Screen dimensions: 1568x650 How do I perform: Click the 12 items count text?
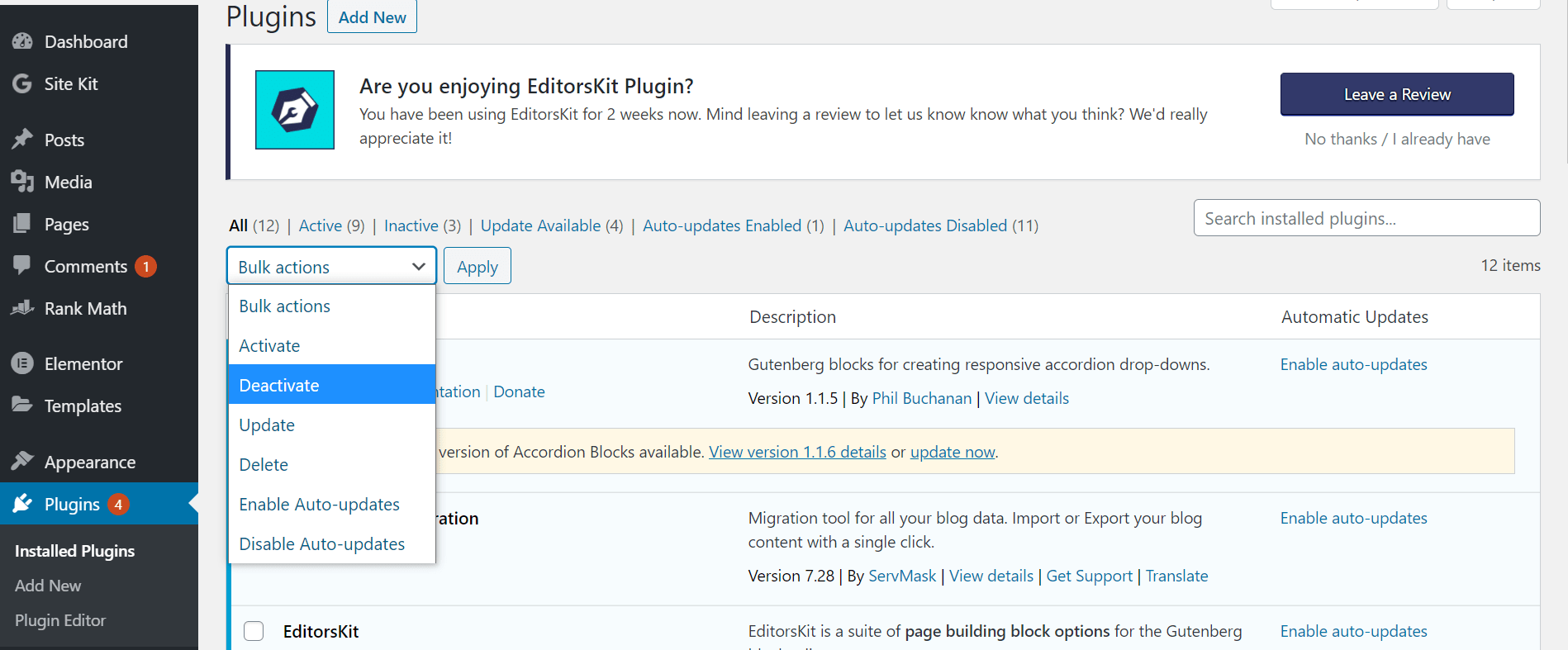click(1510, 265)
